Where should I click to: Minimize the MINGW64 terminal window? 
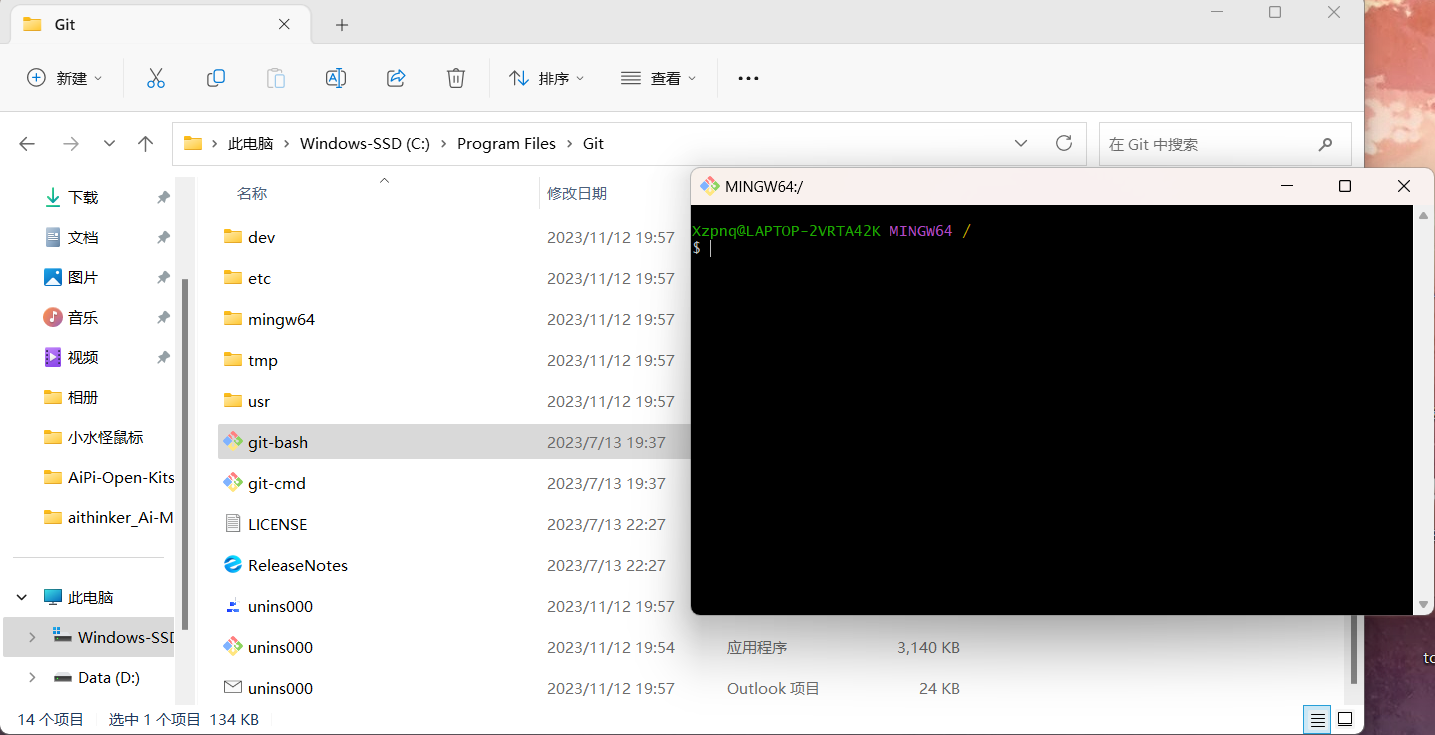point(1288,186)
